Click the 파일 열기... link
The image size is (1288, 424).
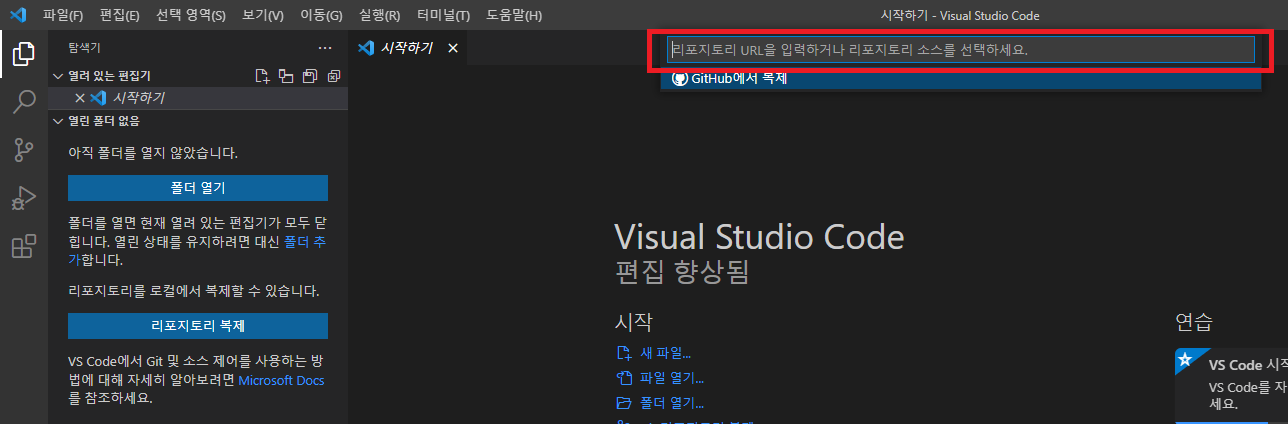[x=672, y=378]
